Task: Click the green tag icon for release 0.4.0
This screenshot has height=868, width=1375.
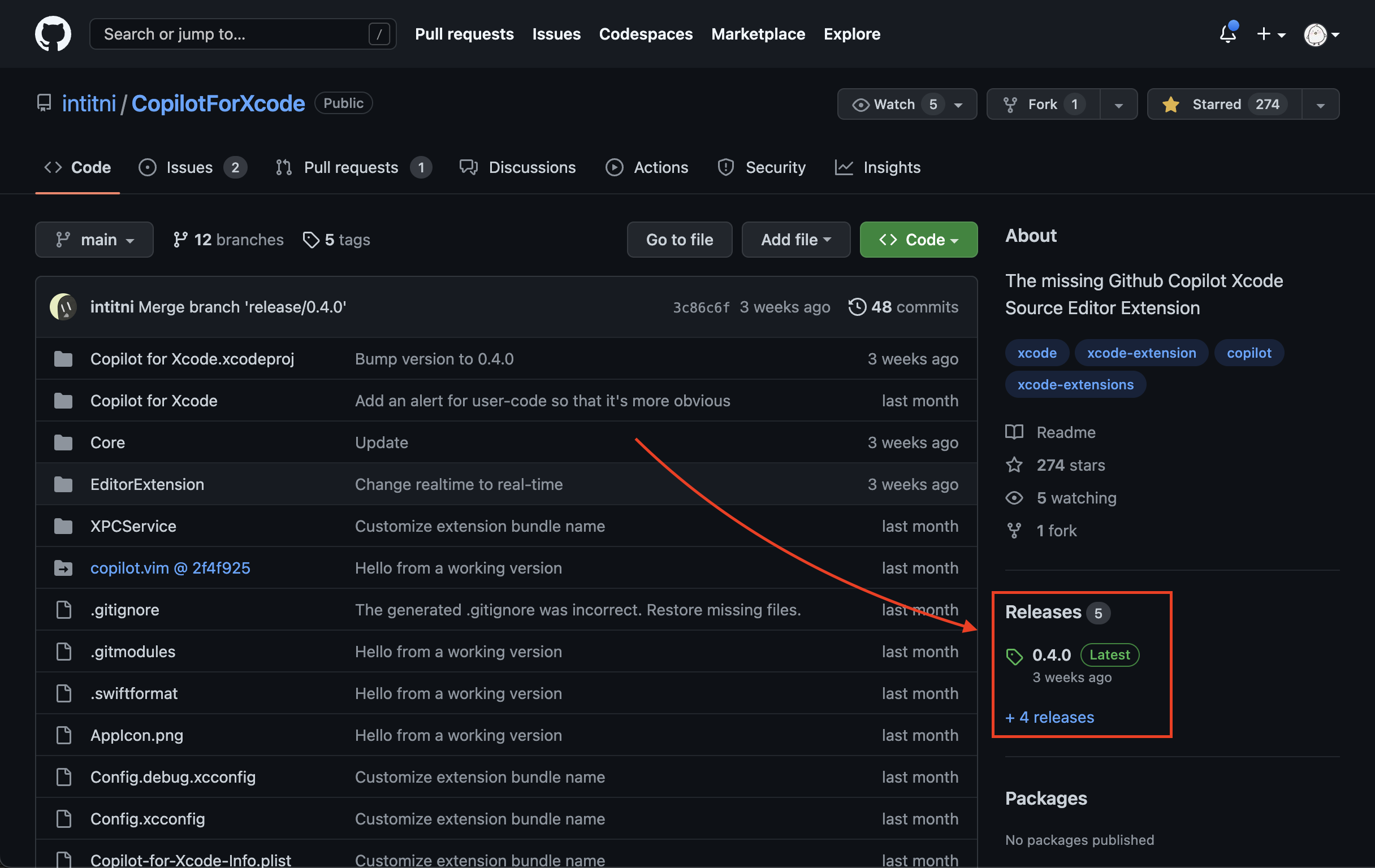Action: [1014, 657]
